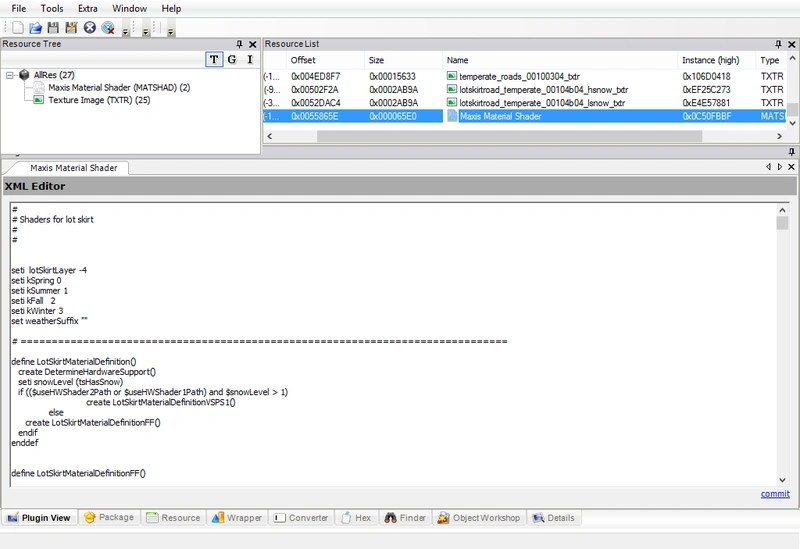Image resolution: width=800 pixels, height=549 pixels.
Task: Click the Save As toolbar icon
Action: tap(71, 28)
